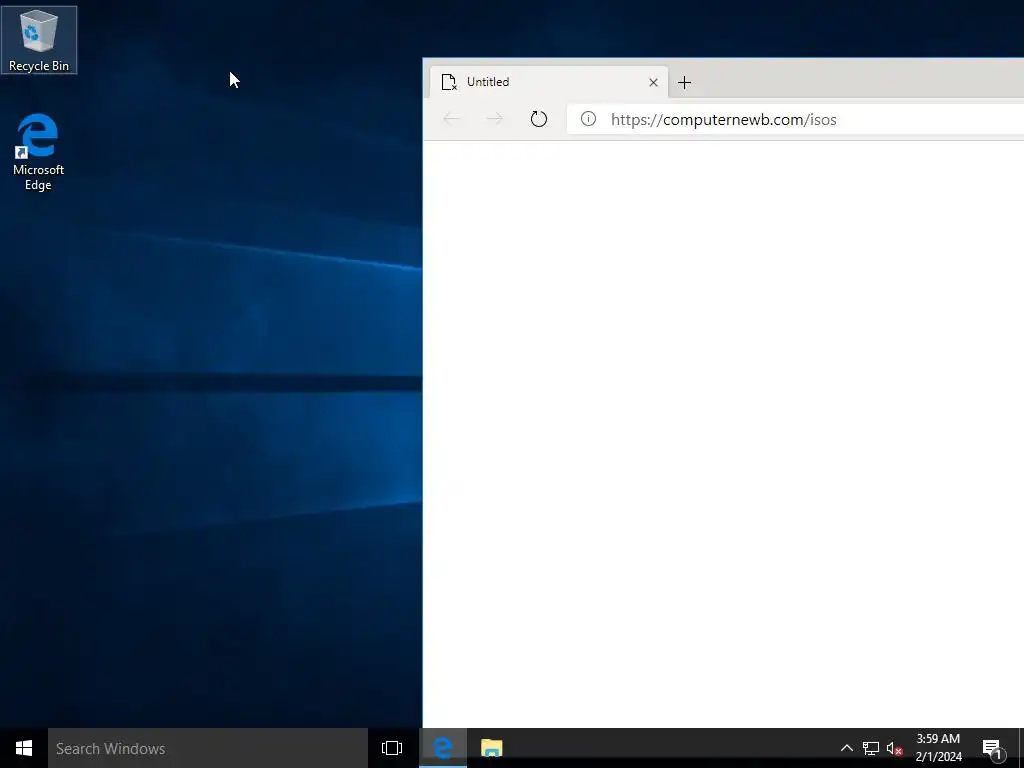Click the Search Windows box
Viewport: 1024px width, 768px height.
[208, 748]
